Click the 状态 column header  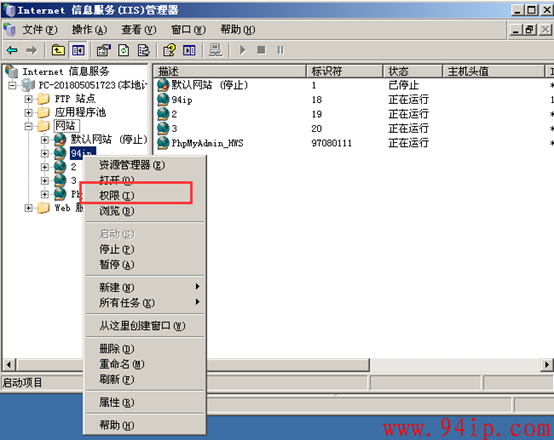coord(413,71)
